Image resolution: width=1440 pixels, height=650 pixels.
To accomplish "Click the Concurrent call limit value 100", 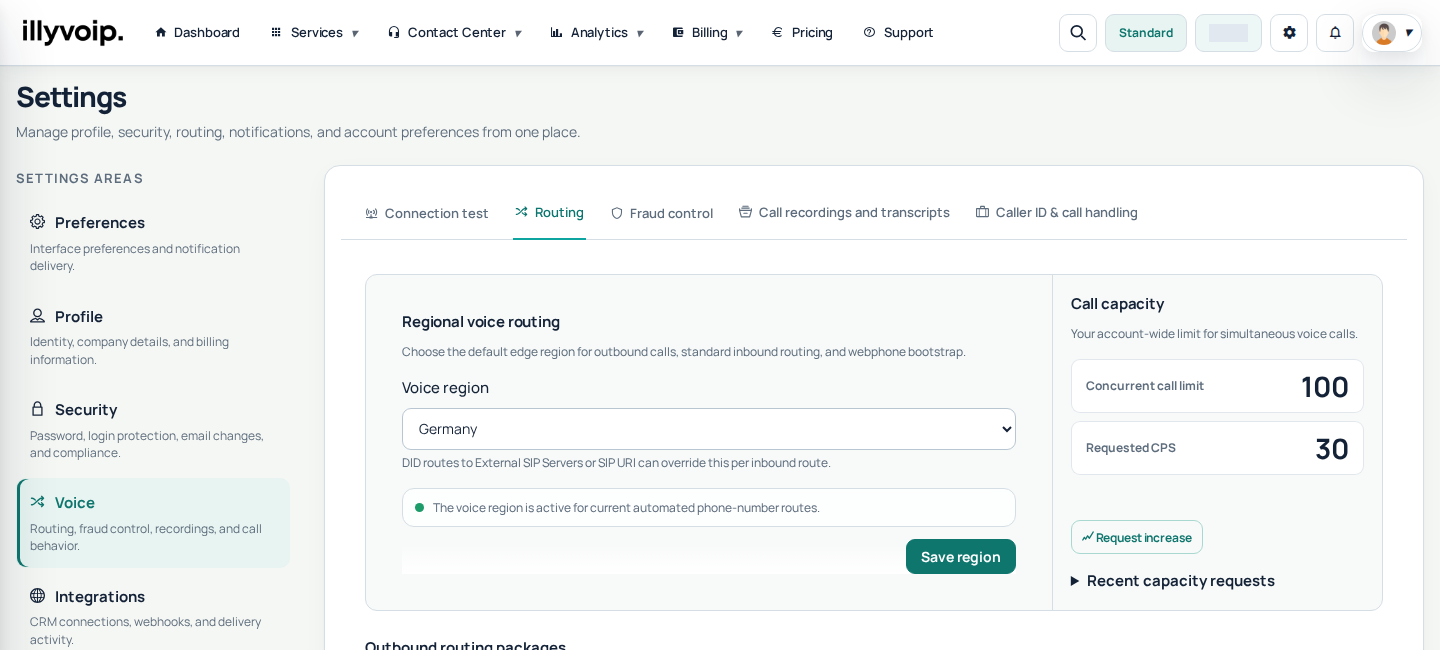I will coord(1325,386).
